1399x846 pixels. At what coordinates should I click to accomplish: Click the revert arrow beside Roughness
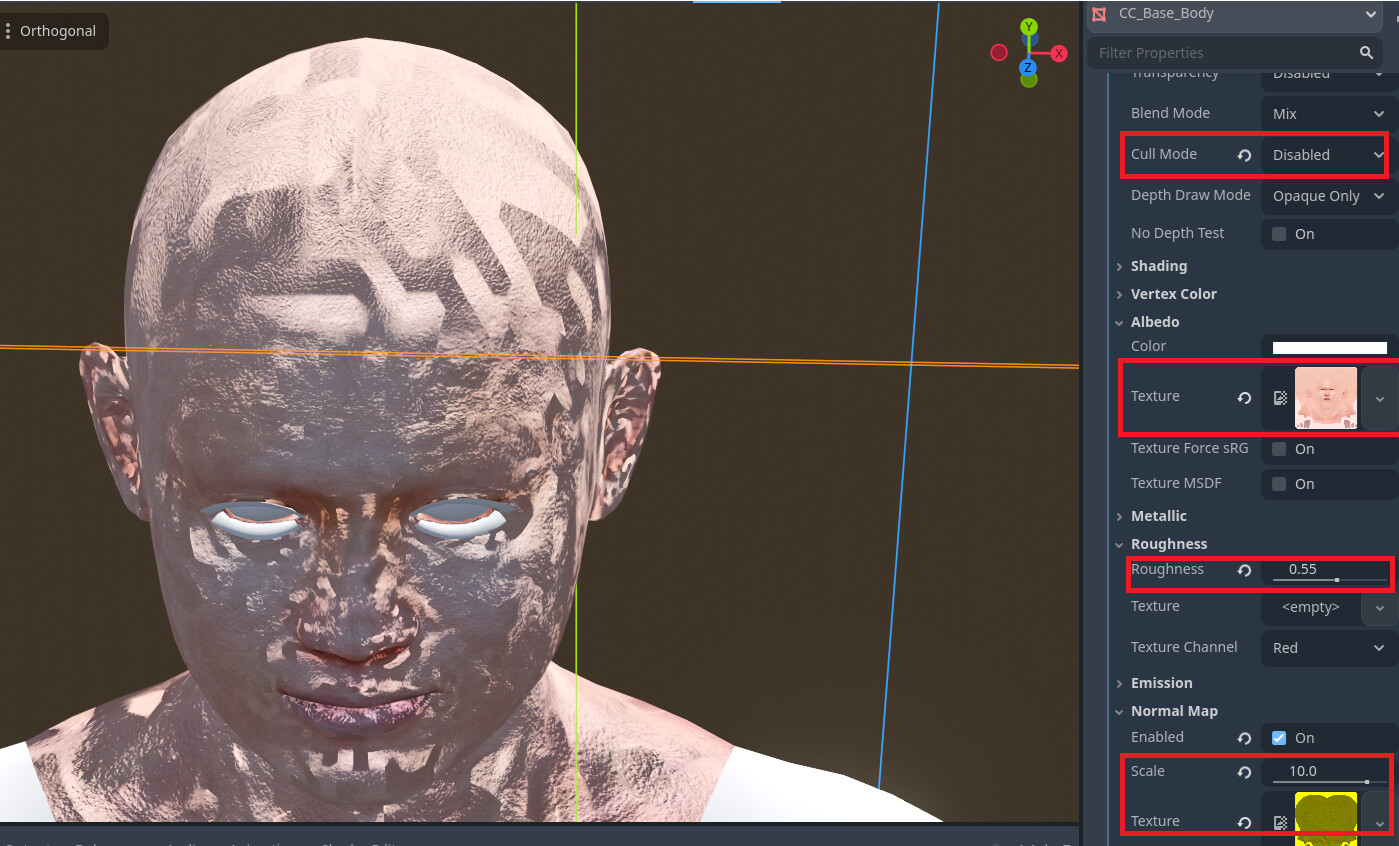point(1243,570)
